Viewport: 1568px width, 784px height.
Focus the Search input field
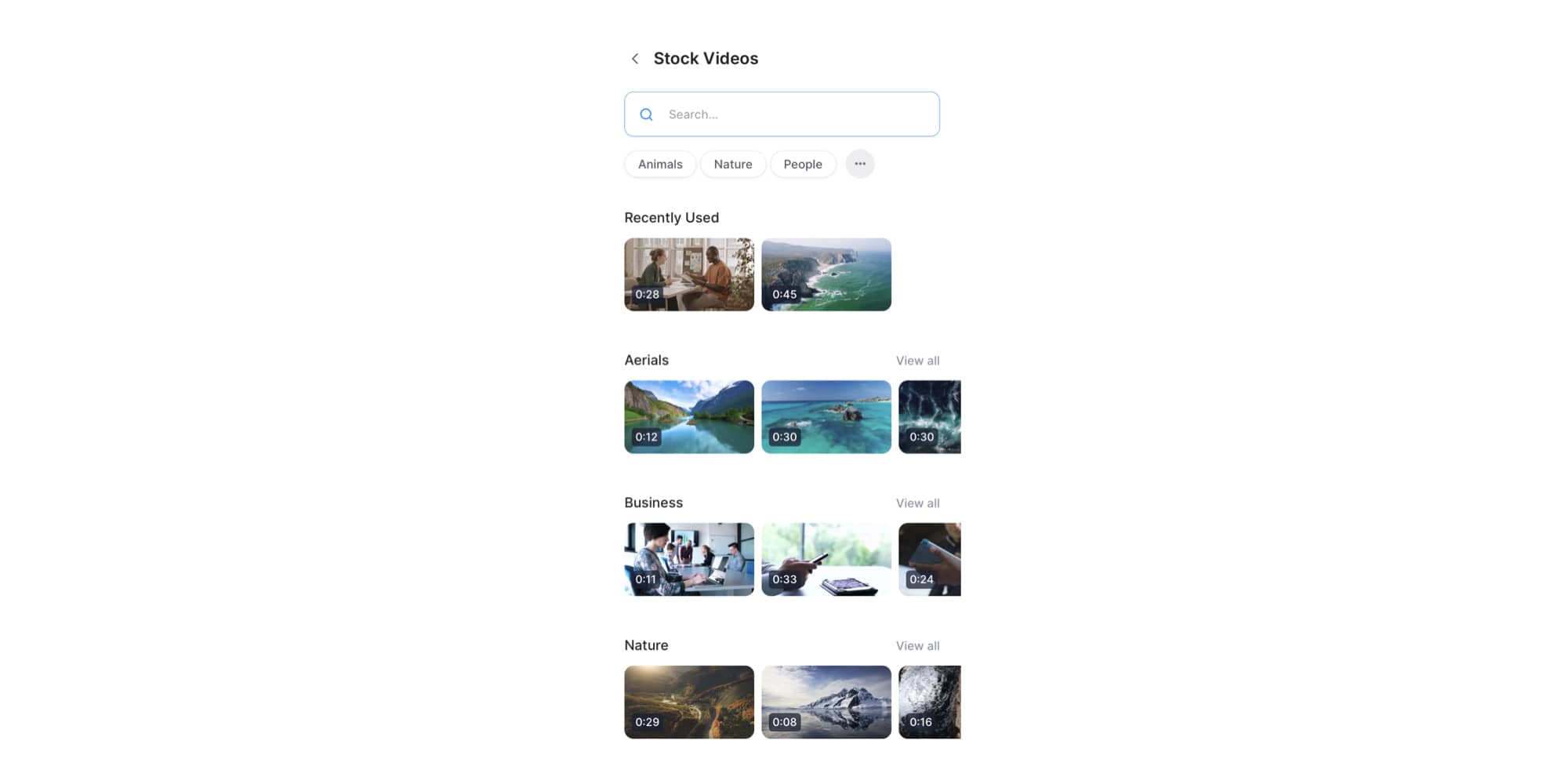coord(782,114)
